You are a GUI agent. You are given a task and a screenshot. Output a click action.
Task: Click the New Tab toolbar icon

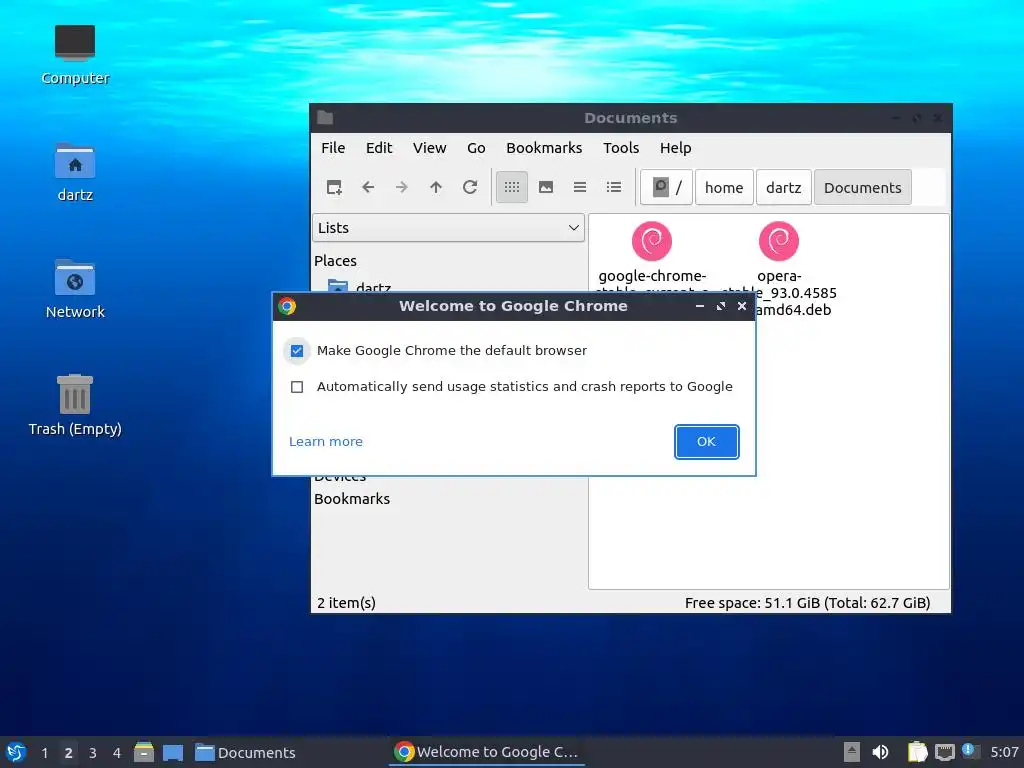(334, 187)
